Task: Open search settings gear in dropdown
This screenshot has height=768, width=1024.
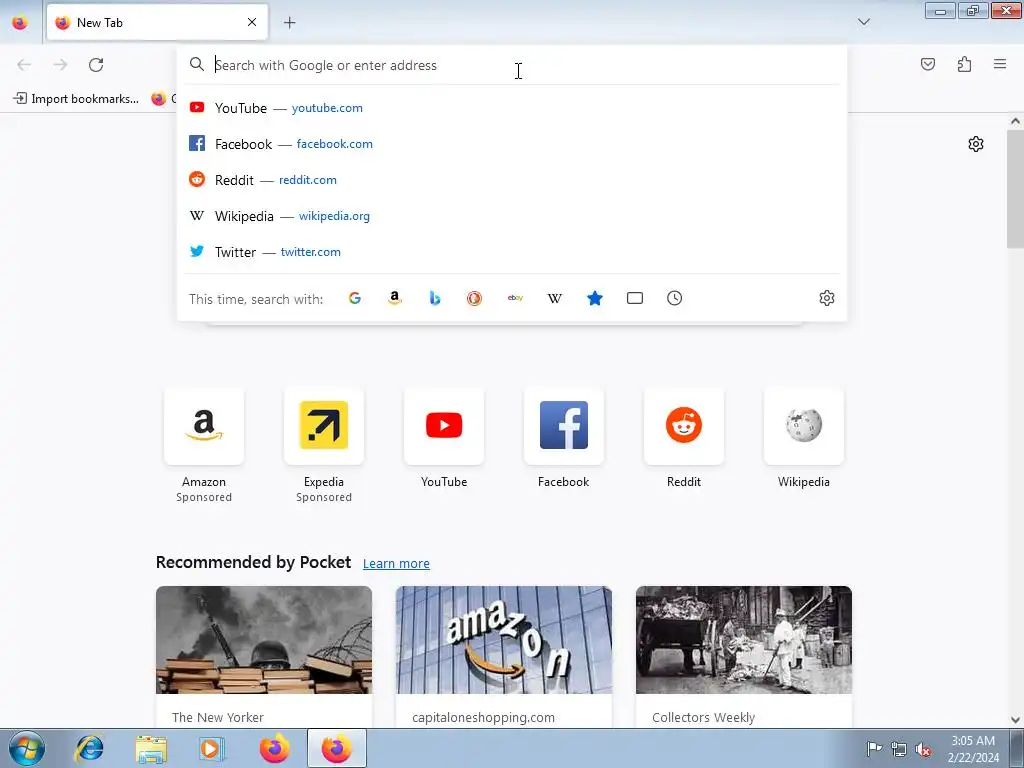Action: [x=827, y=298]
